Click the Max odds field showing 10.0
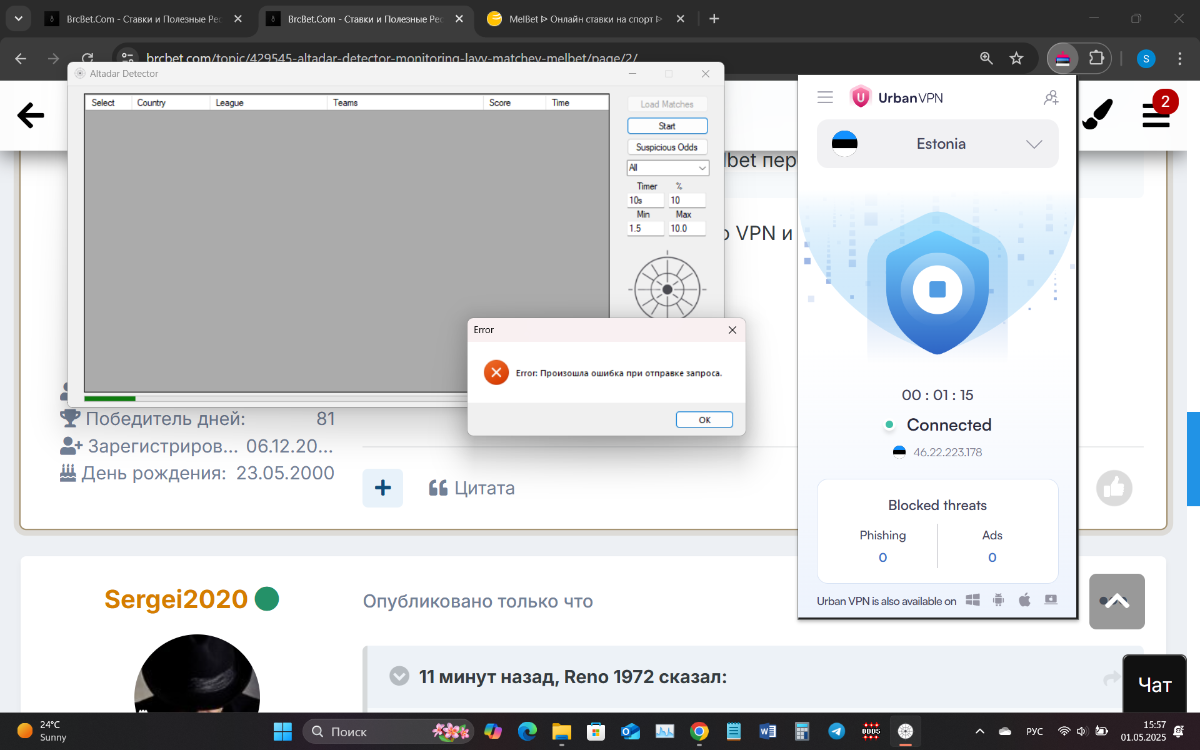The width and height of the screenshot is (1200, 750). coord(687,228)
